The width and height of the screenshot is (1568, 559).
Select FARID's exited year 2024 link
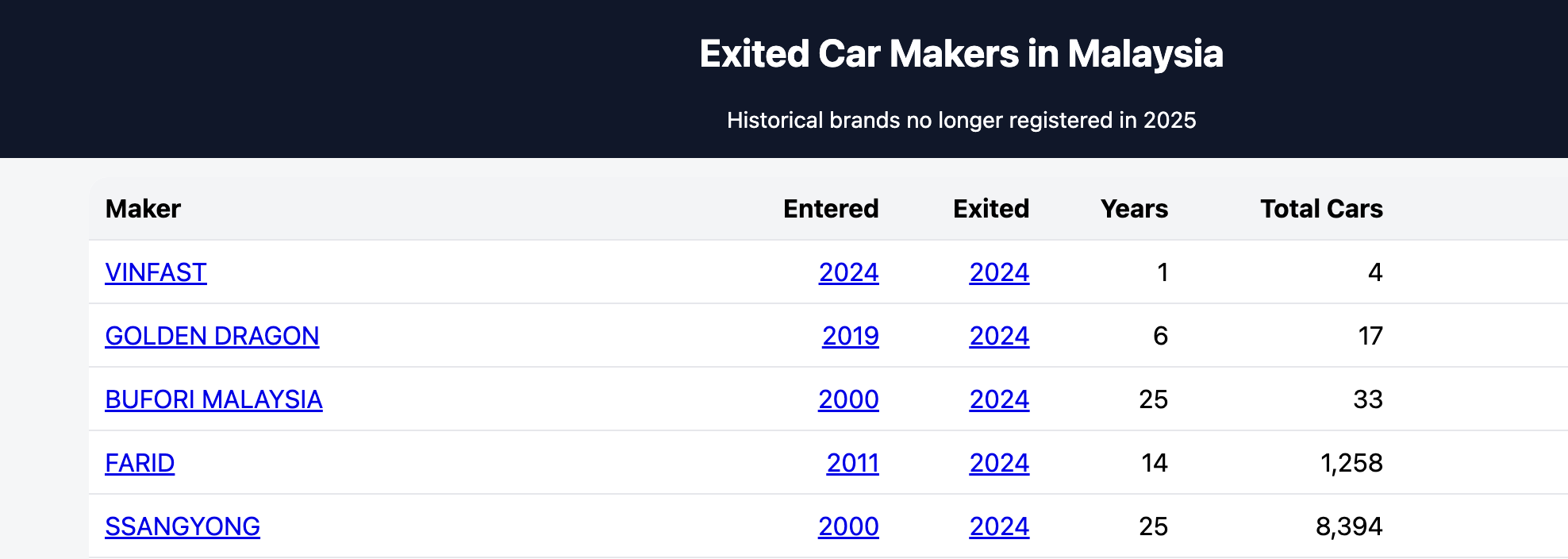click(x=999, y=463)
